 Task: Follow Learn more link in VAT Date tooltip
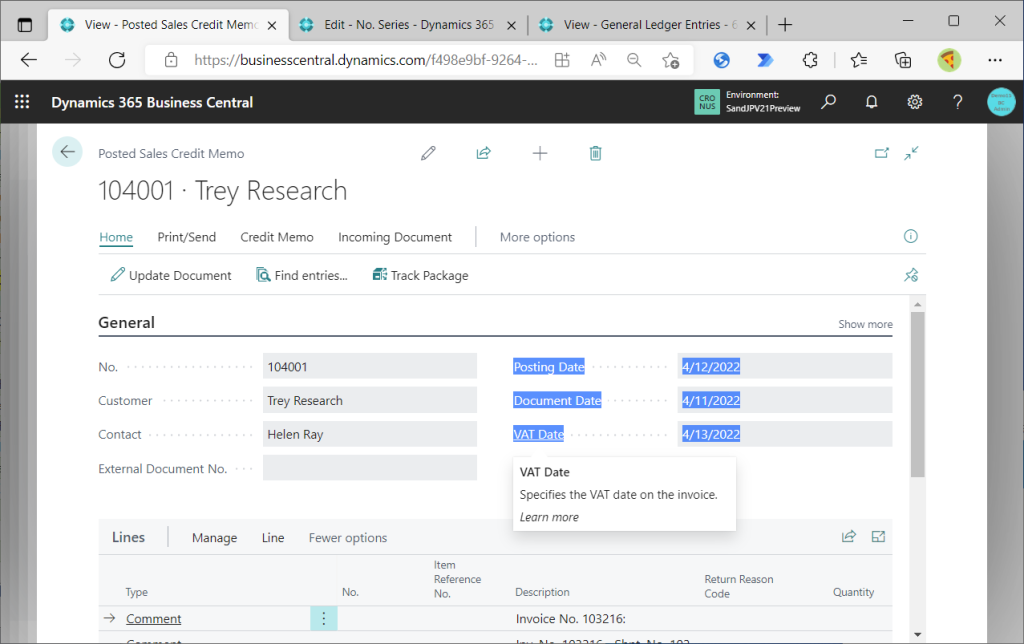(x=549, y=517)
